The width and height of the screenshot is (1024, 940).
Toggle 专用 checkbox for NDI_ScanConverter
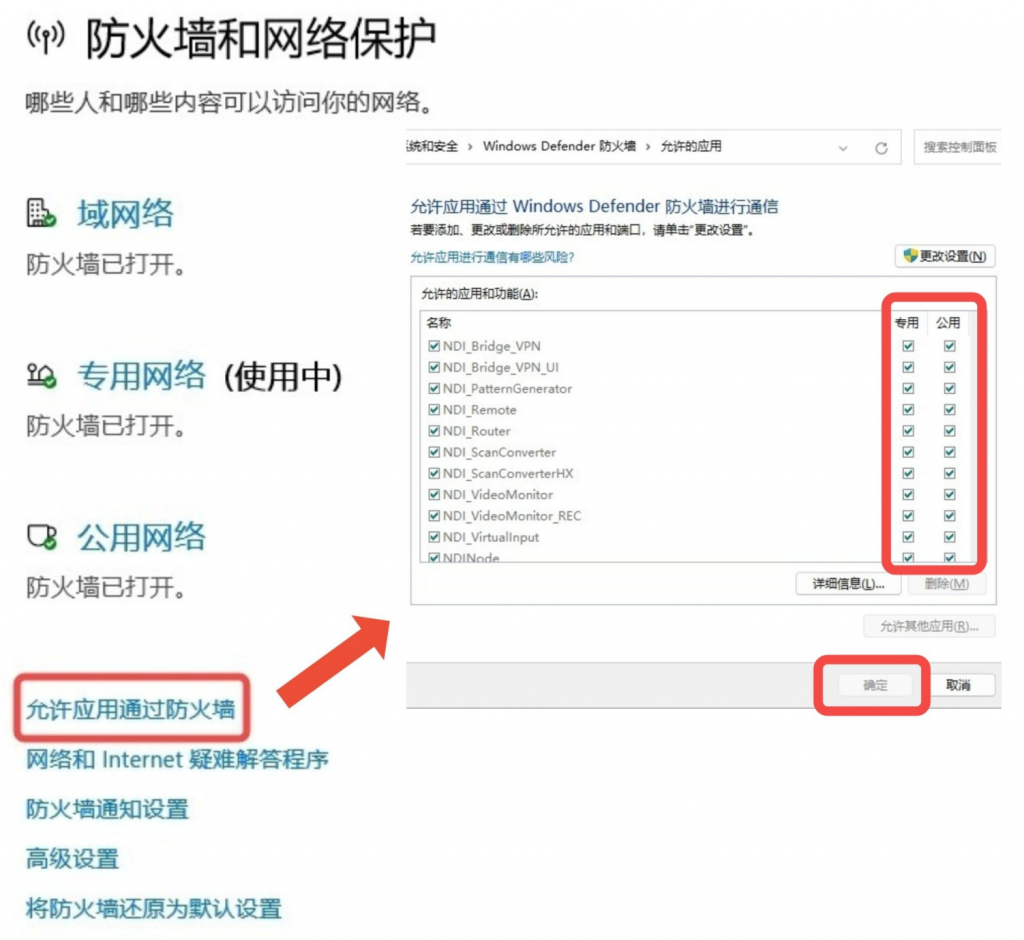(x=908, y=452)
